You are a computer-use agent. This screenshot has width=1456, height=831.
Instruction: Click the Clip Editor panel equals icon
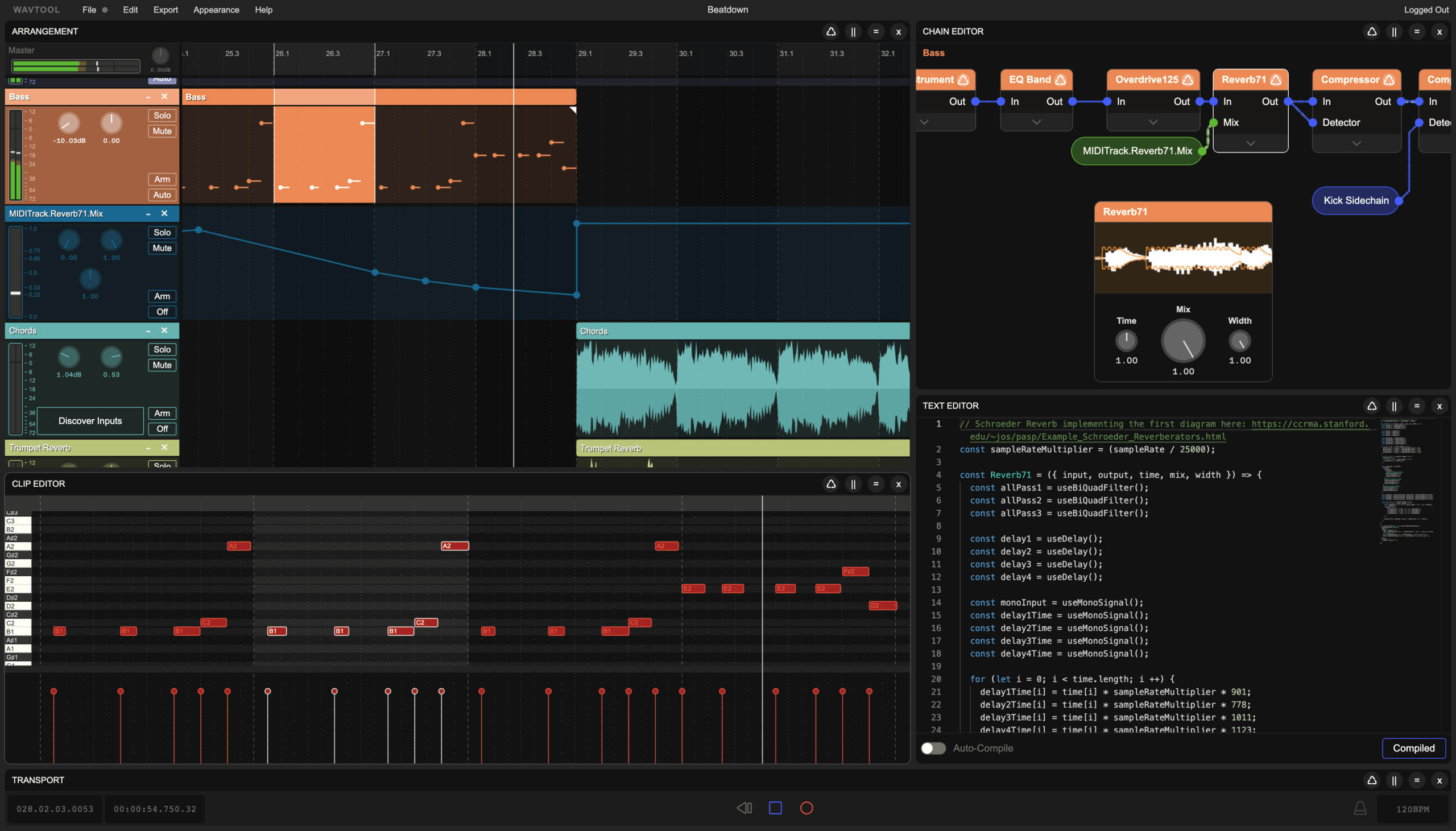pyautogui.click(x=876, y=484)
